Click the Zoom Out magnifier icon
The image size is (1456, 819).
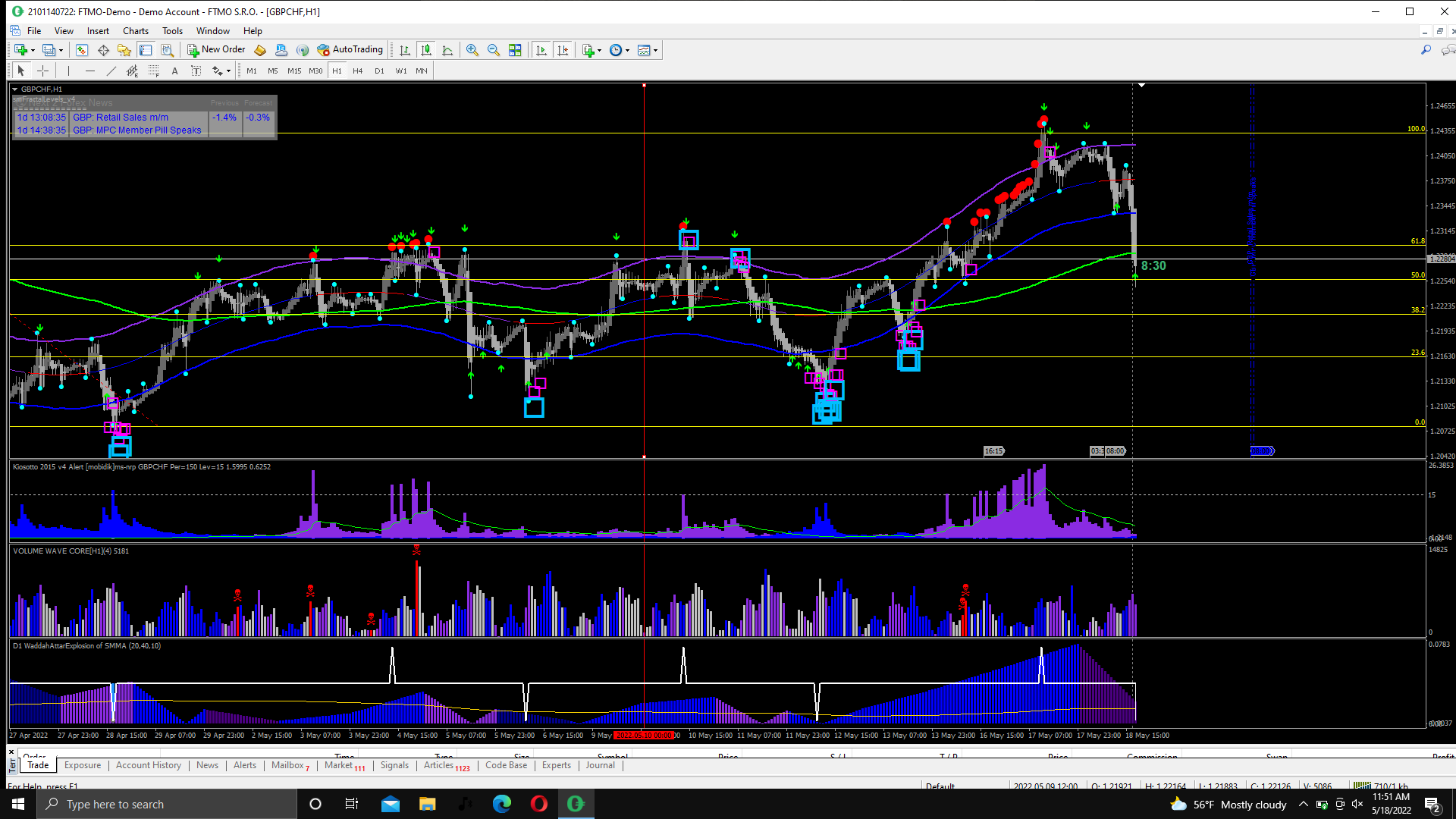[x=494, y=50]
